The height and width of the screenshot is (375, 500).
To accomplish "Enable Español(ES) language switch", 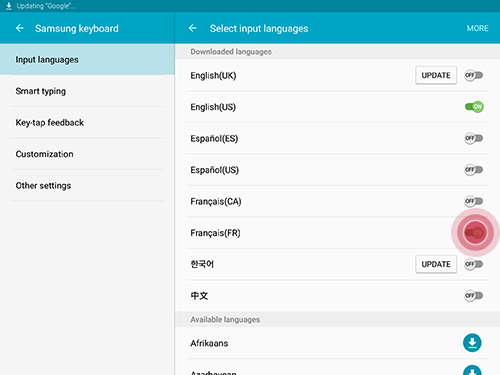I will (x=474, y=138).
